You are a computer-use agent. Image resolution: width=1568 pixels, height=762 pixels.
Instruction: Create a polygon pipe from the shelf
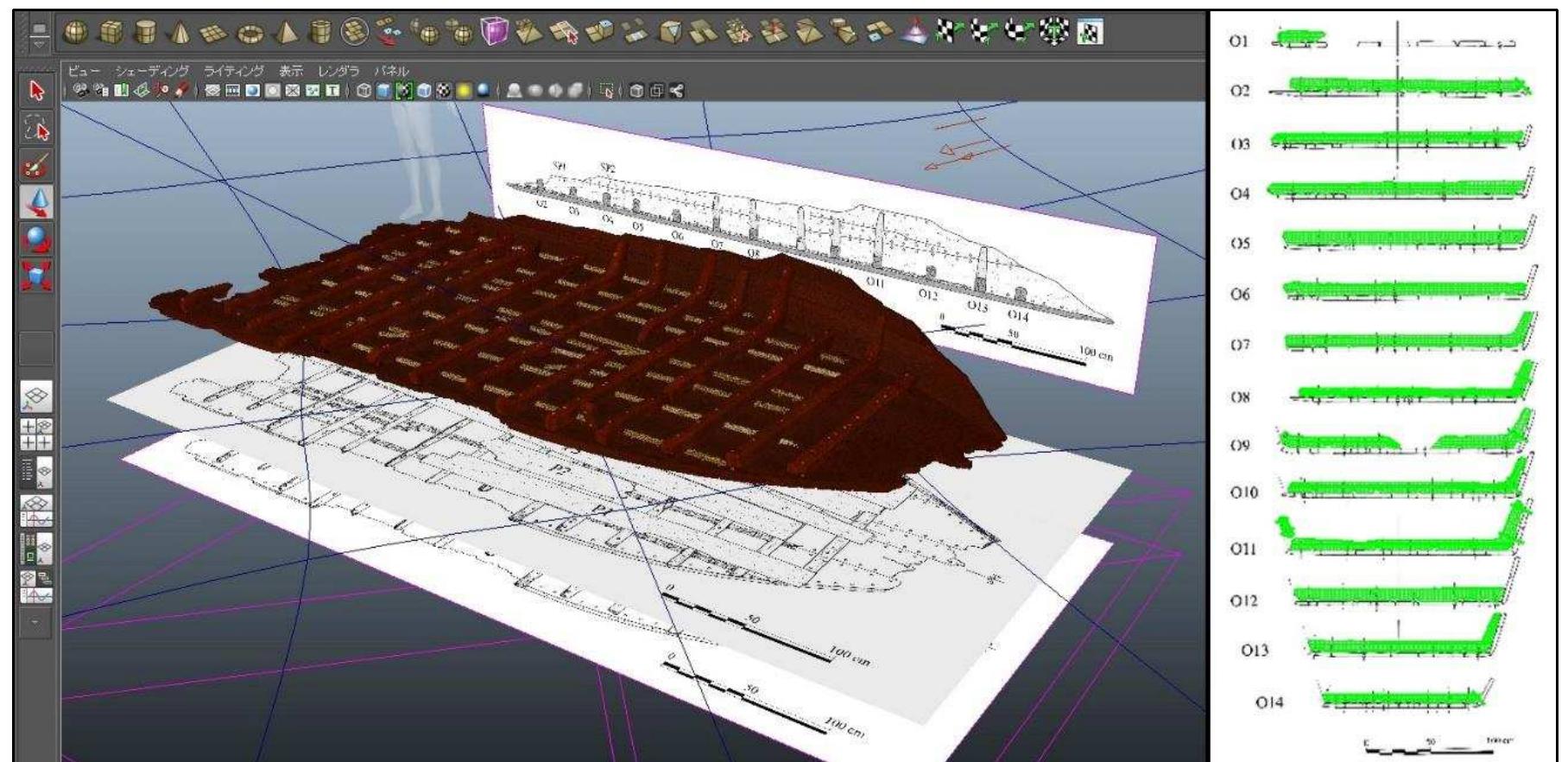(320, 33)
